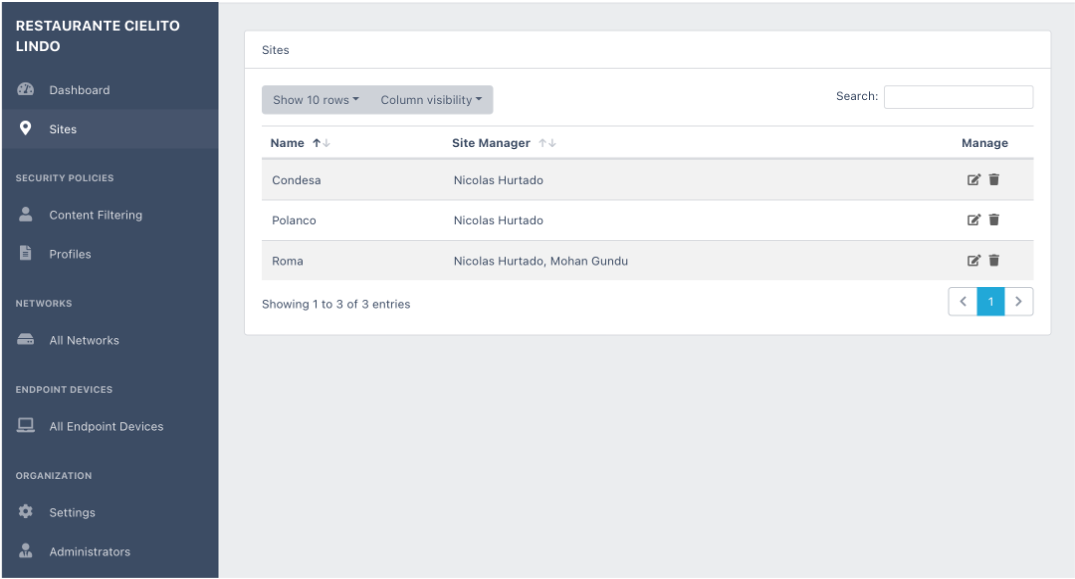Edit the Roma site
Screen dimensions: 1075x579
click(974, 260)
